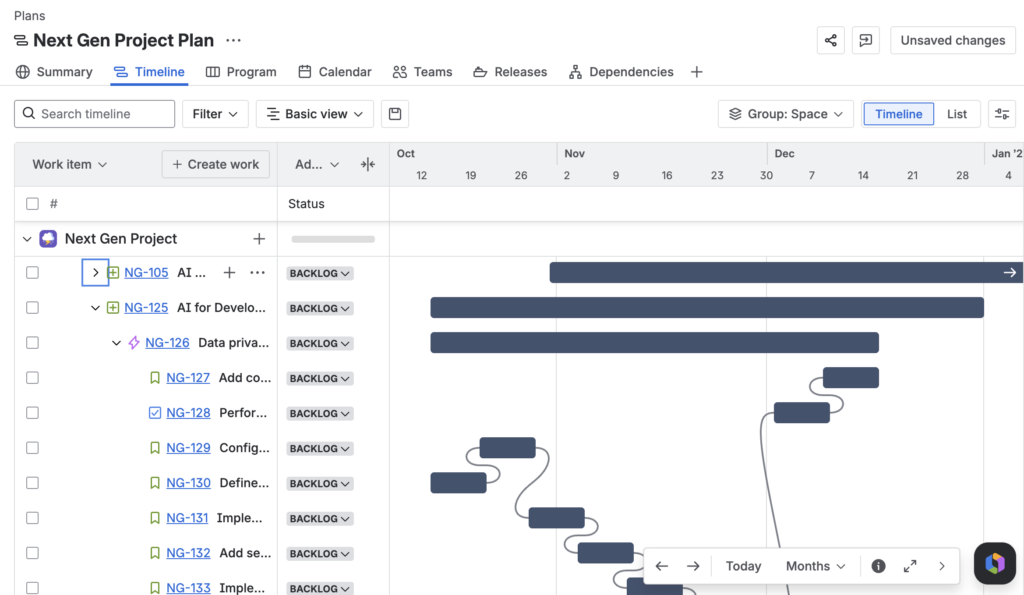Select the NG-127 row checkbox

coord(32,378)
